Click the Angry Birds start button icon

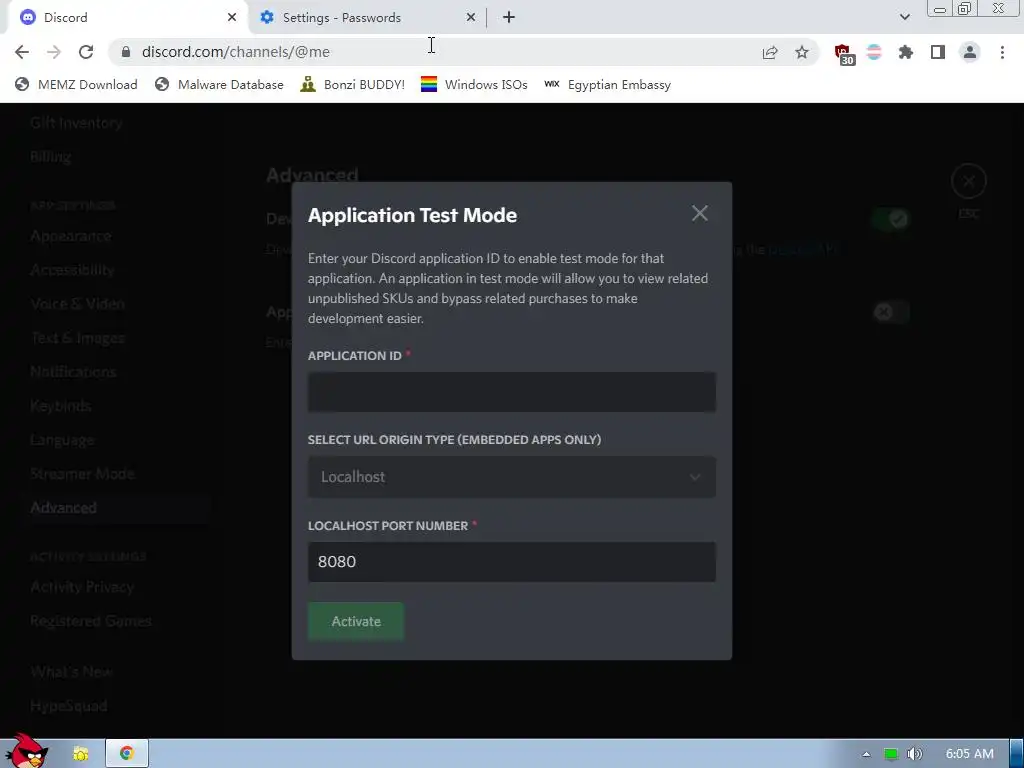(27, 751)
